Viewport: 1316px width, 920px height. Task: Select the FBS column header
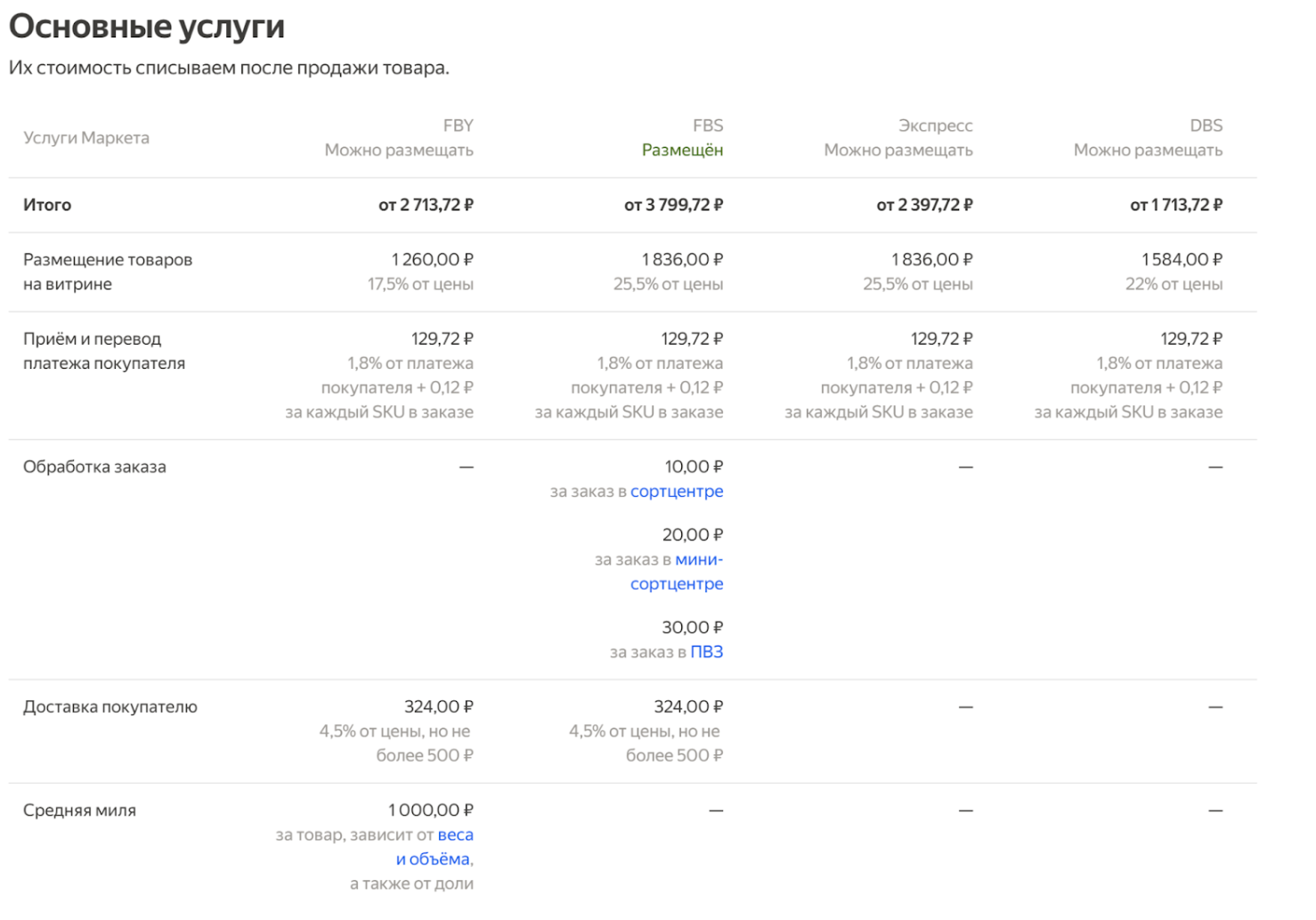pos(708,126)
